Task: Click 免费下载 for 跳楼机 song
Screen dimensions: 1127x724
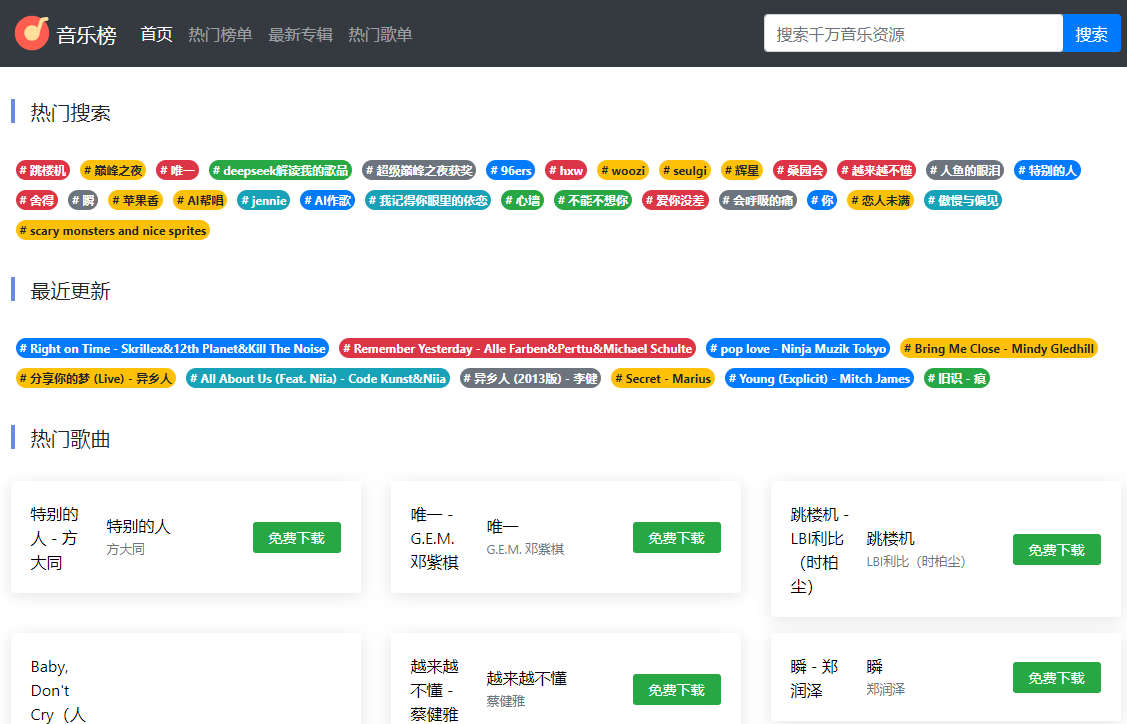Action: 1057,550
